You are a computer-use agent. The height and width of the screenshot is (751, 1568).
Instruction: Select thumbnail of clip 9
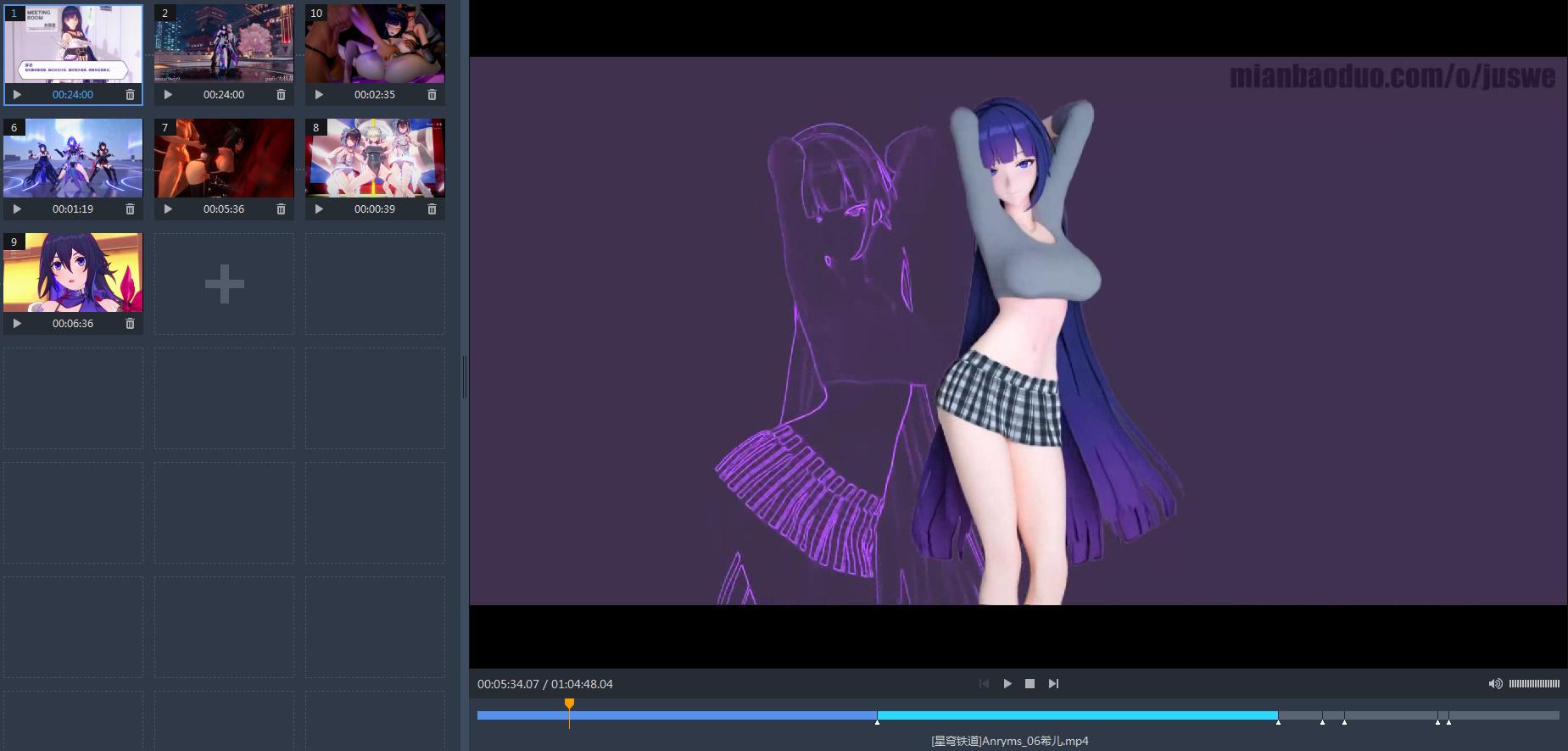point(73,272)
